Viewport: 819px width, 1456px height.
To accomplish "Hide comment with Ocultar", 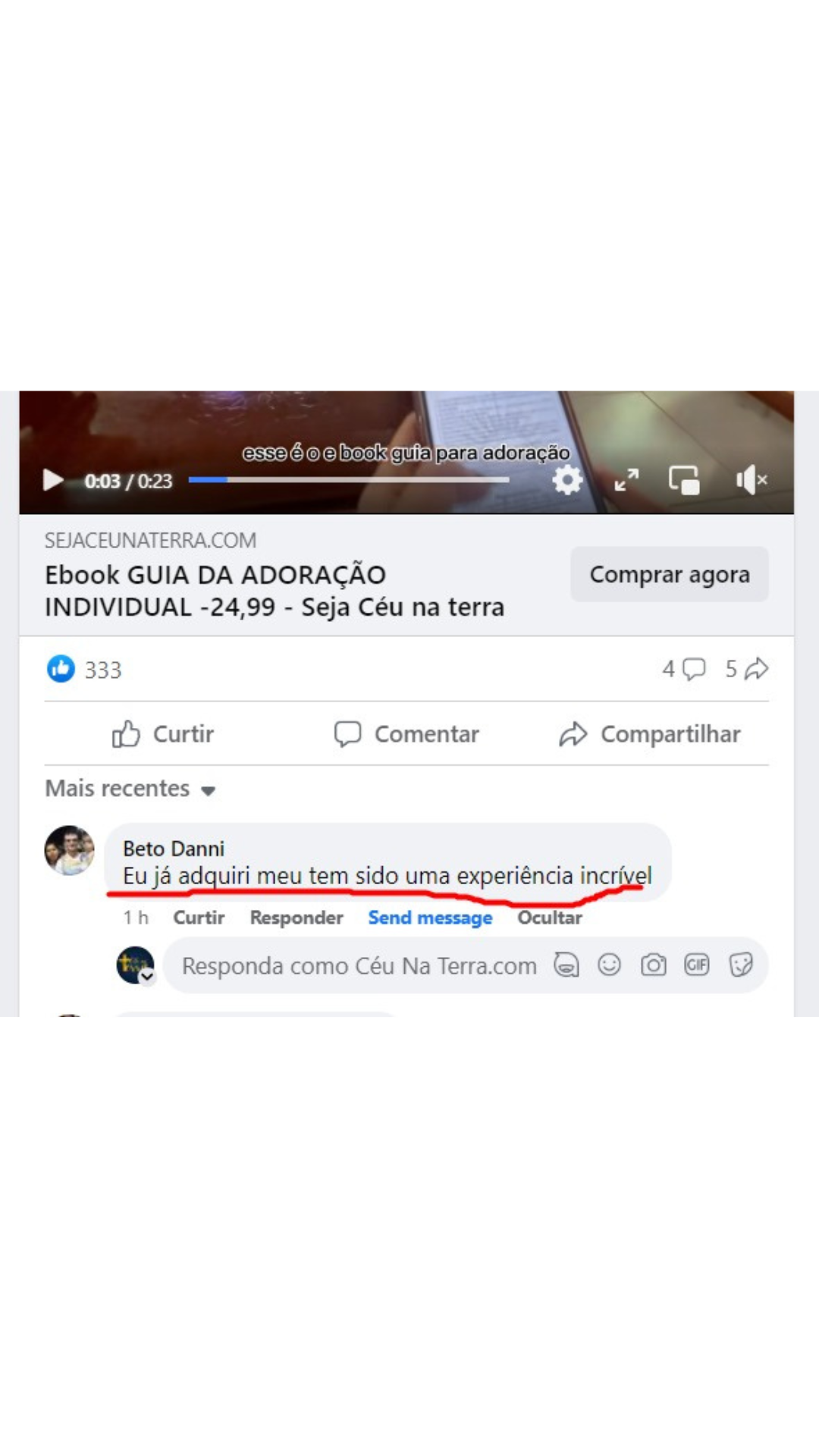I will (550, 918).
